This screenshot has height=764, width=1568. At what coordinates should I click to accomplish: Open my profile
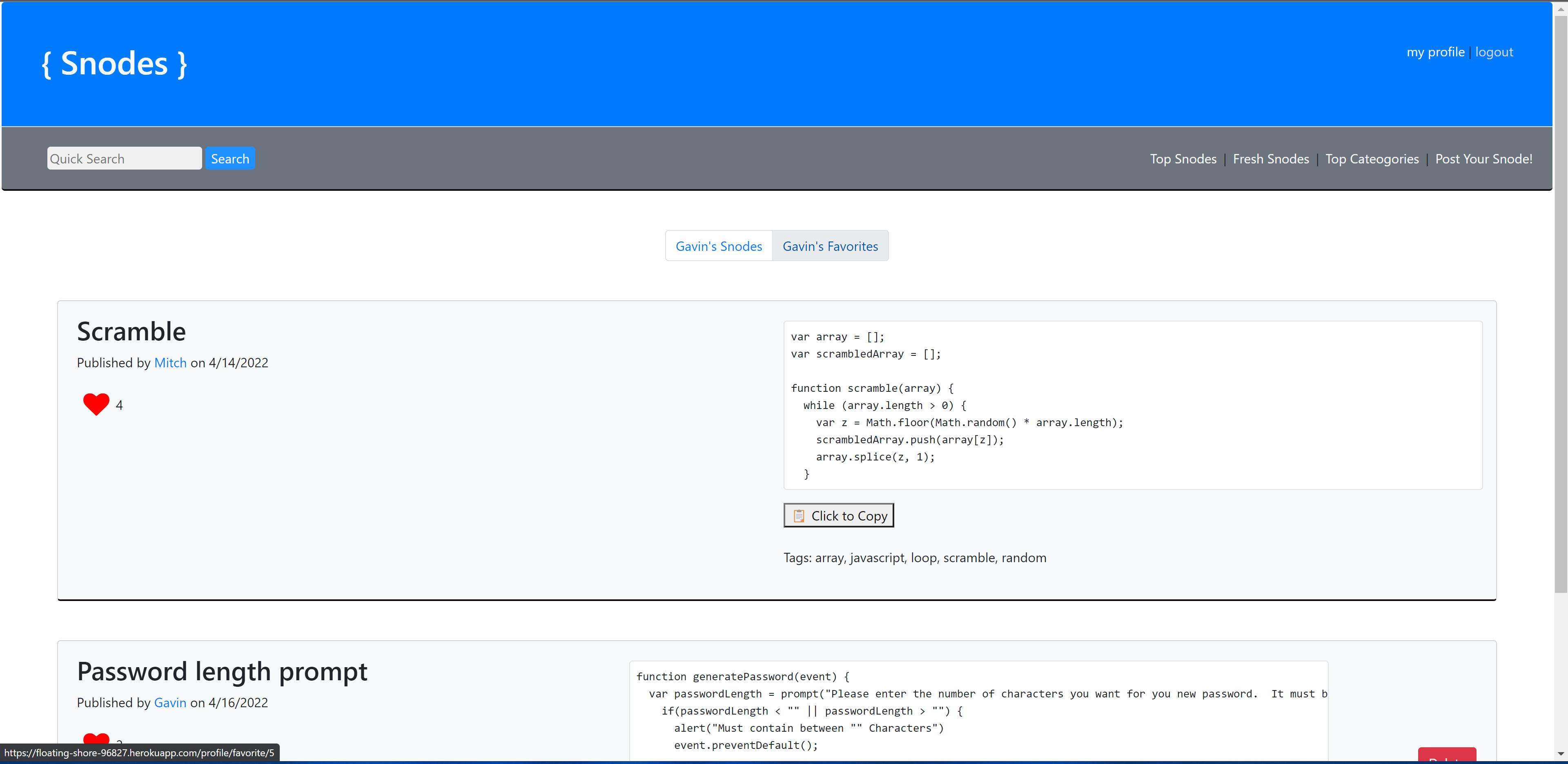(x=1436, y=51)
